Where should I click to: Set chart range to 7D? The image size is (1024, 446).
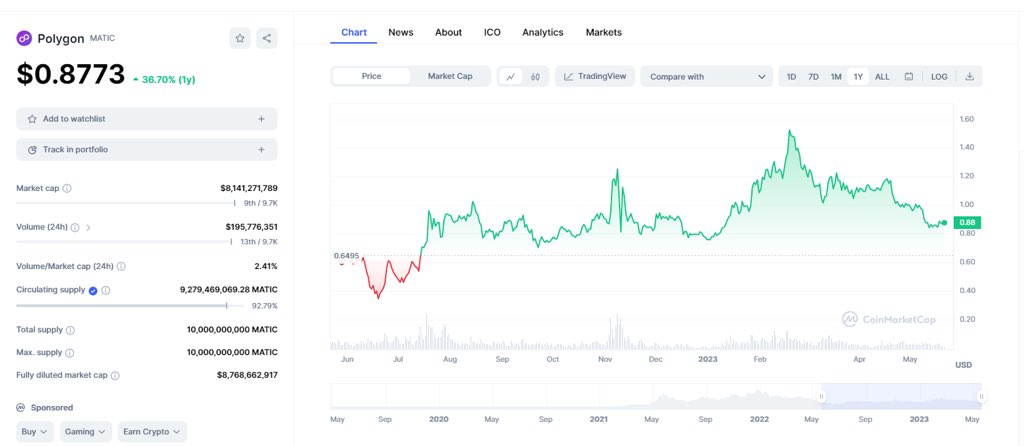tap(813, 76)
